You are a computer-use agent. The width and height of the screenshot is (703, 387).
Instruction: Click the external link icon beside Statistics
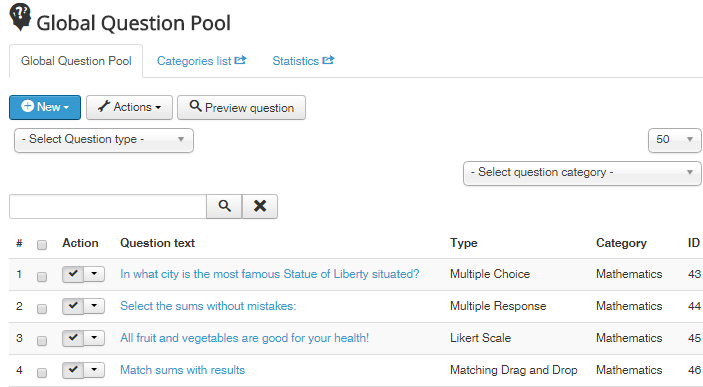coord(328,60)
